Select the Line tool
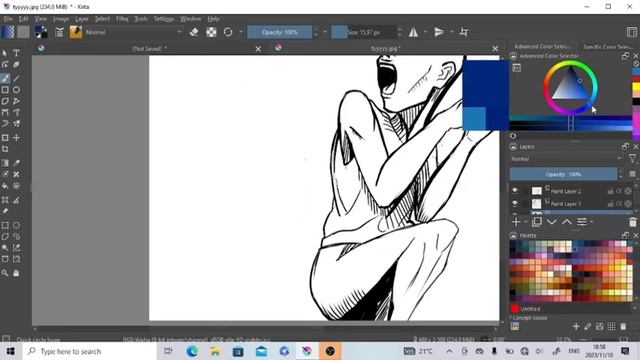The height and width of the screenshot is (360, 640). click(16, 78)
